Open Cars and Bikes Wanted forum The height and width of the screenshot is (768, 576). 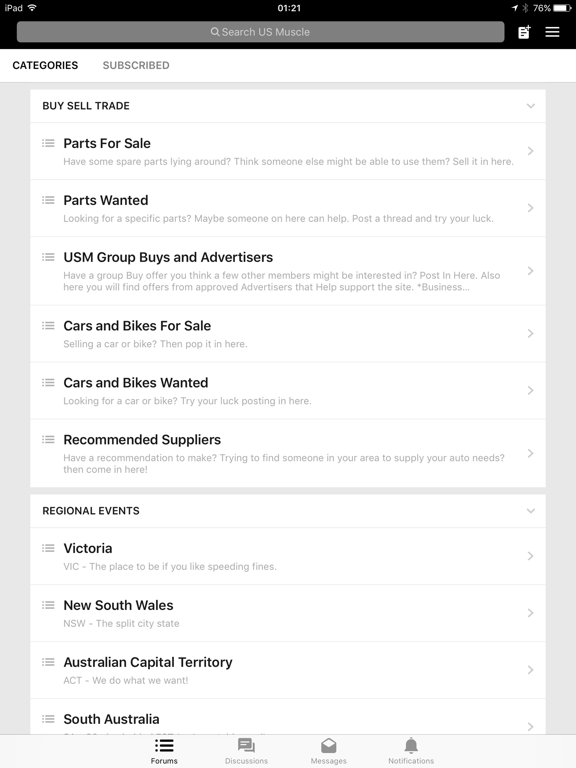click(x=288, y=391)
